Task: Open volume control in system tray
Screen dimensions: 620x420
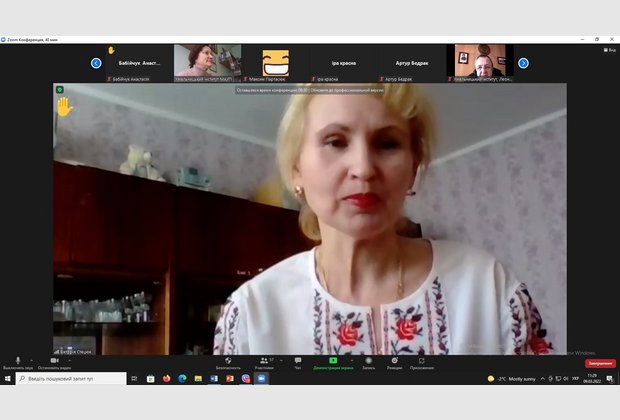Action: 566,379
